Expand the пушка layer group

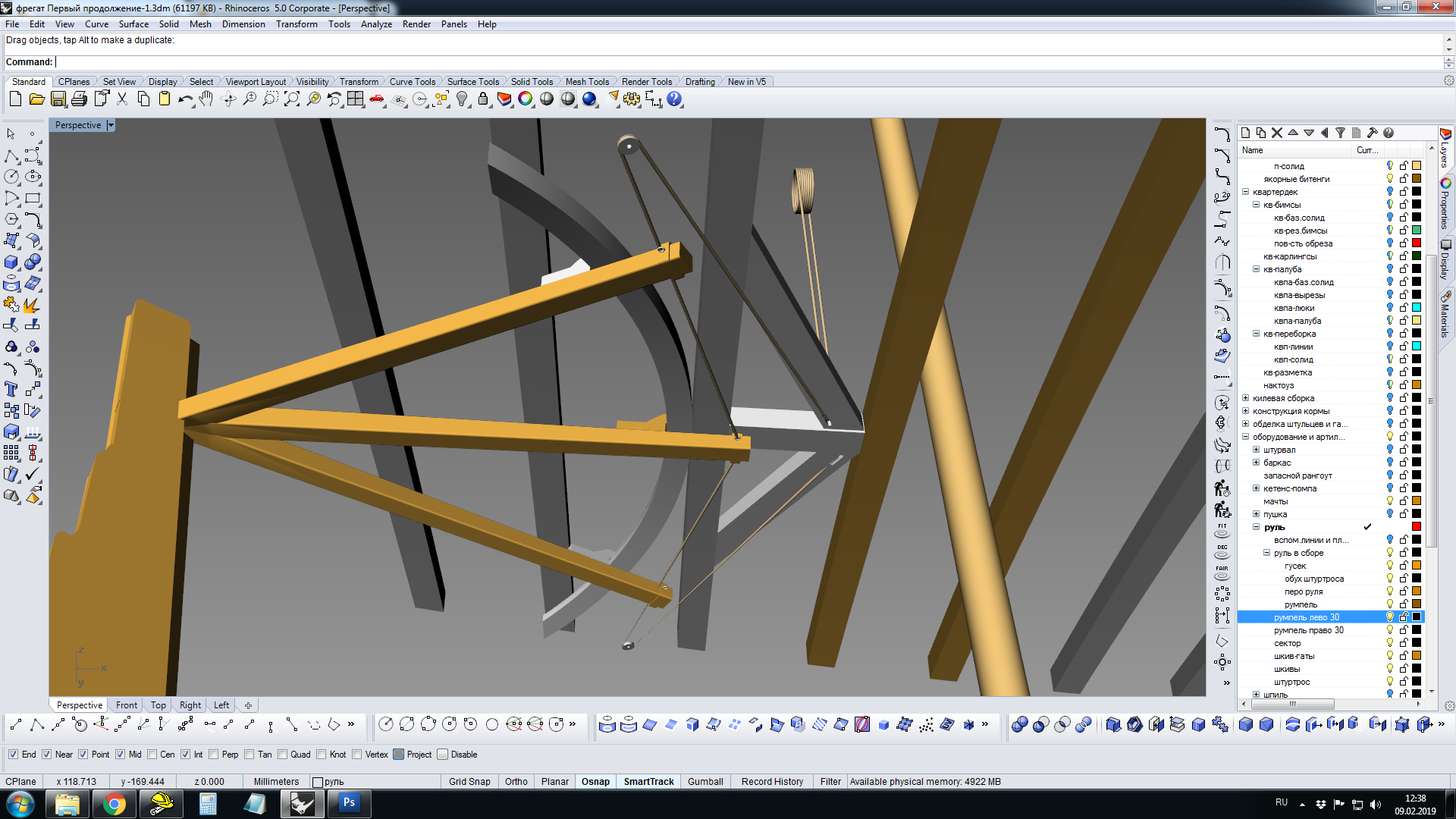pos(1256,514)
